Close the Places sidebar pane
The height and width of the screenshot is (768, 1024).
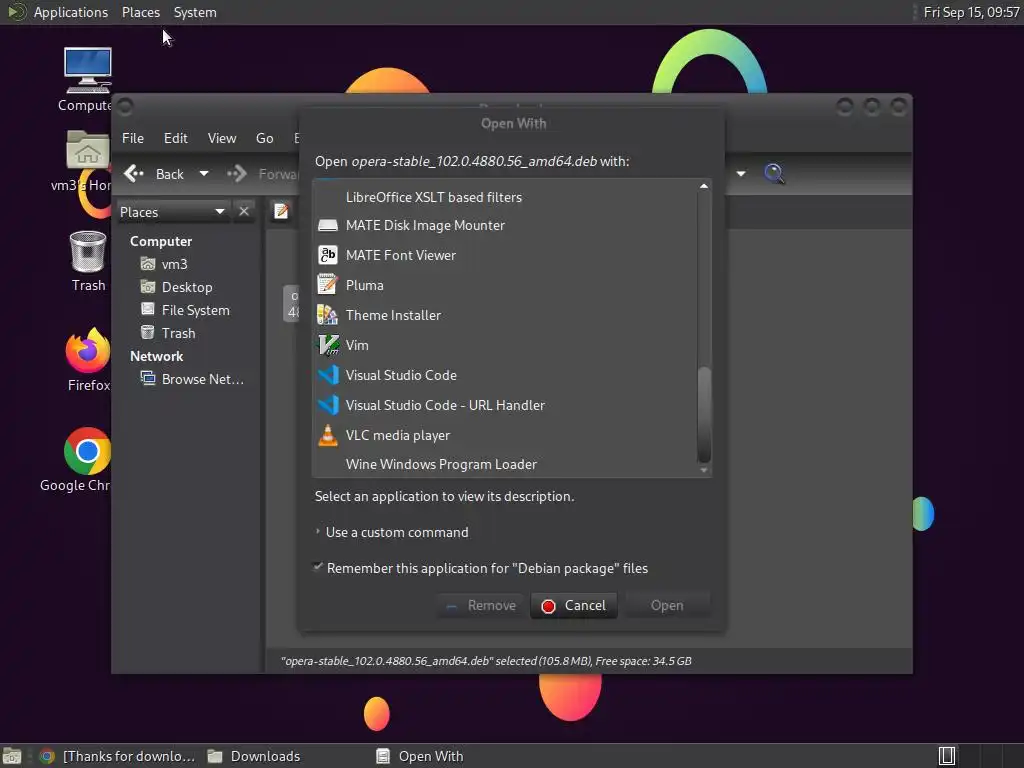pyautogui.click(x=244, y=212)
